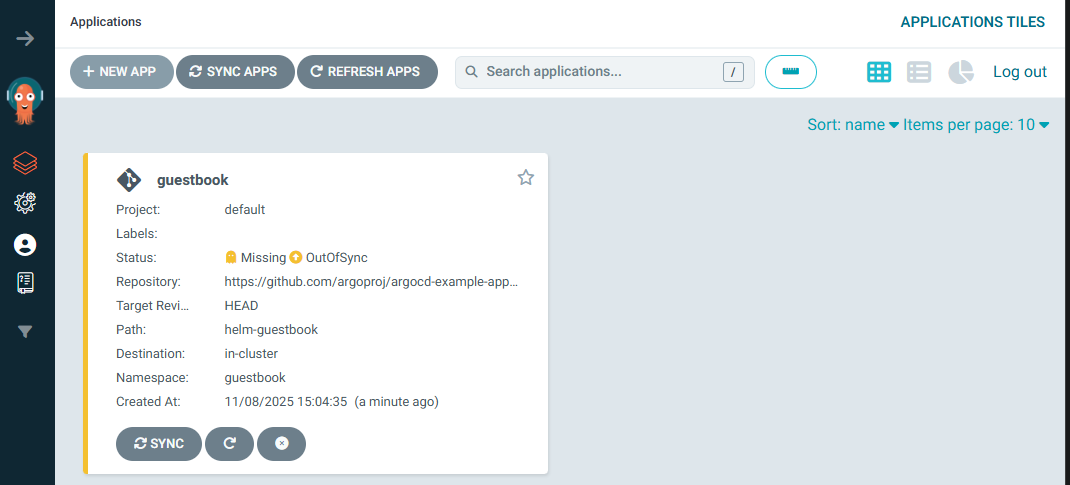Switch to the pie chart summary view

click(x=960, y=72)
